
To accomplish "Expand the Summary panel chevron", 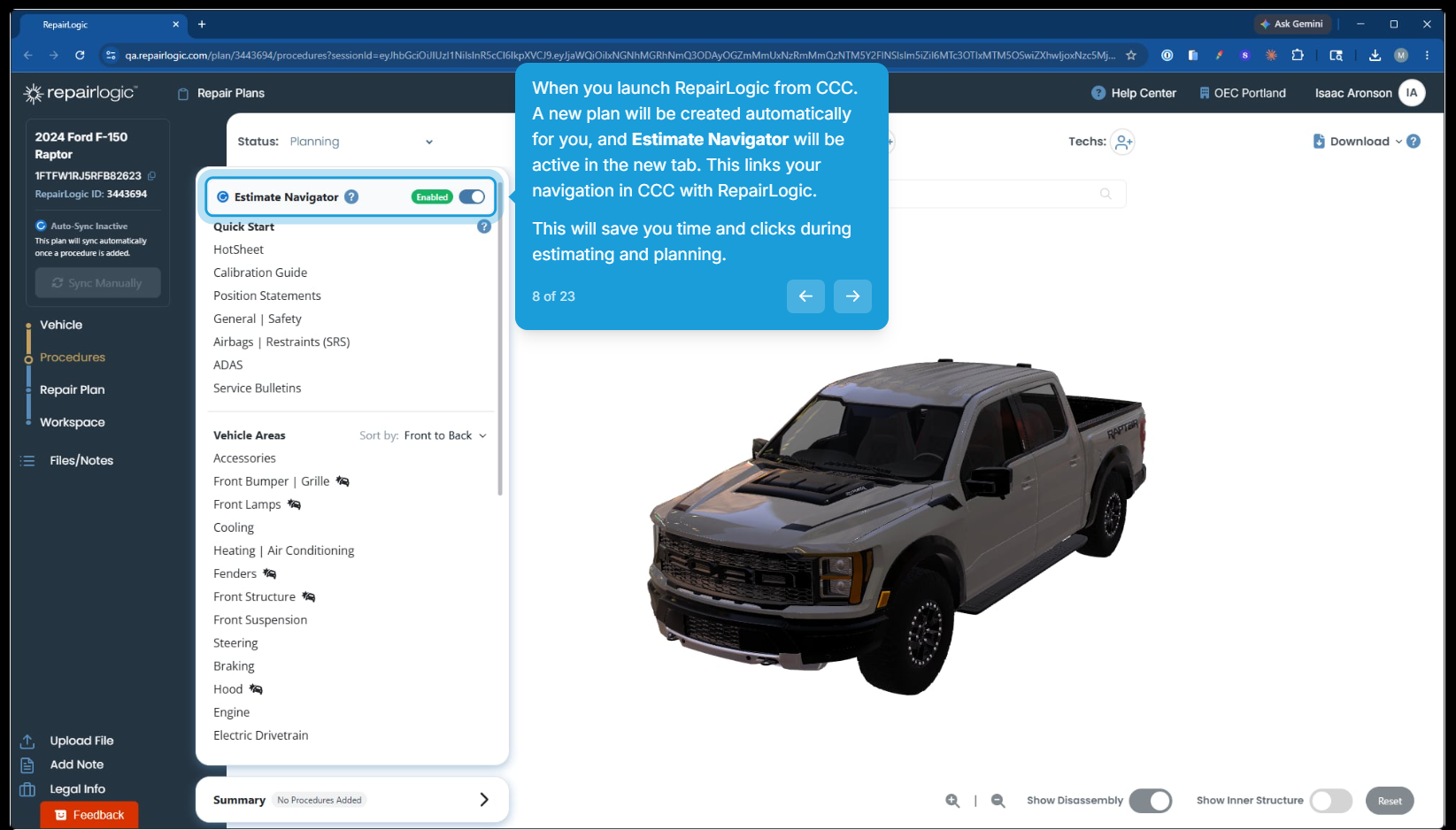I will coord(484,800).
